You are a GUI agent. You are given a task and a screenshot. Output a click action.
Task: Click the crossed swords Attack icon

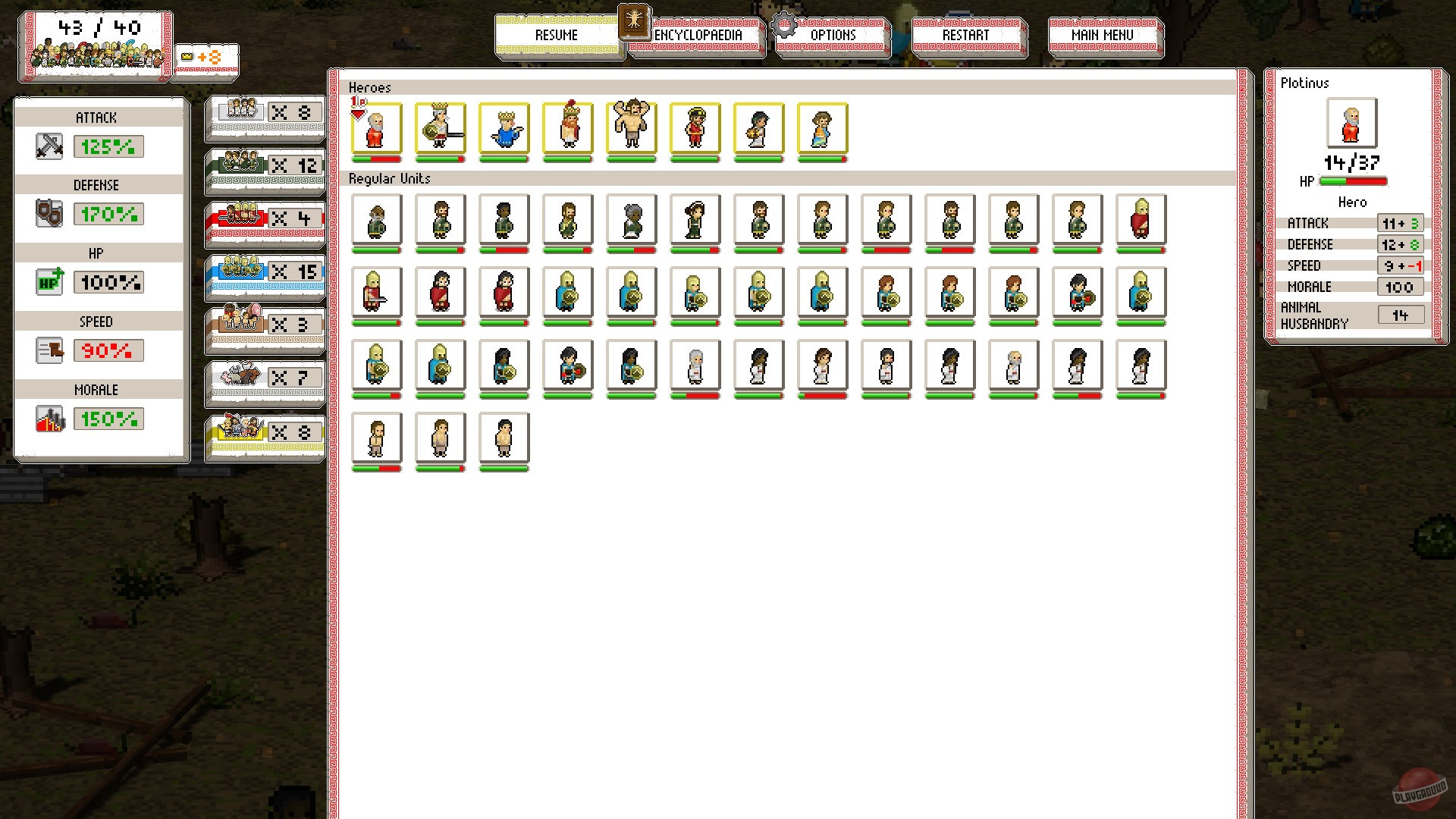point(49,146)
